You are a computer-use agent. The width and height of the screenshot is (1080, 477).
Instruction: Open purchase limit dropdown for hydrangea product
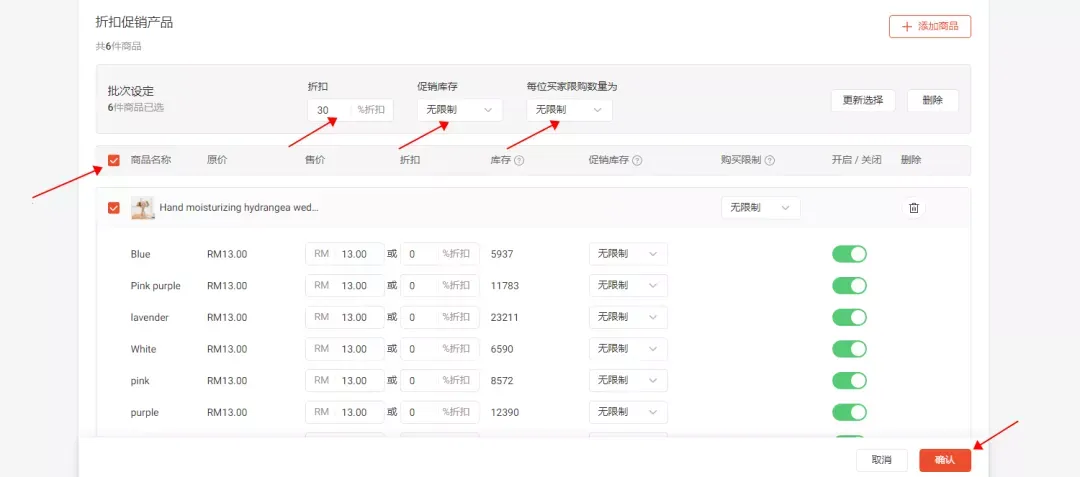point(760,208)
